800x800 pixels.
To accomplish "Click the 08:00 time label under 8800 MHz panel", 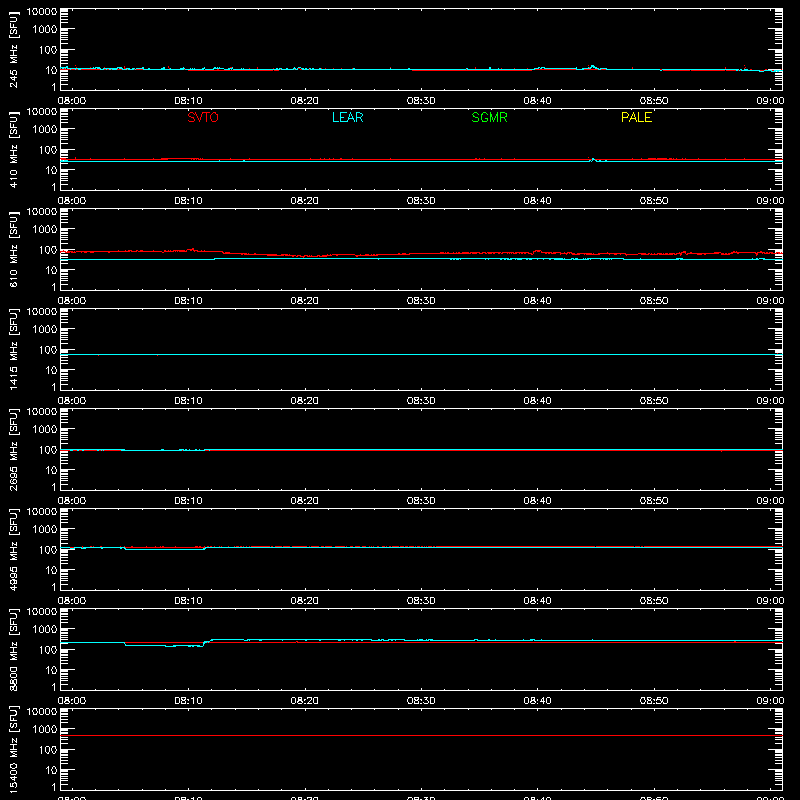I will pos(72,701).
